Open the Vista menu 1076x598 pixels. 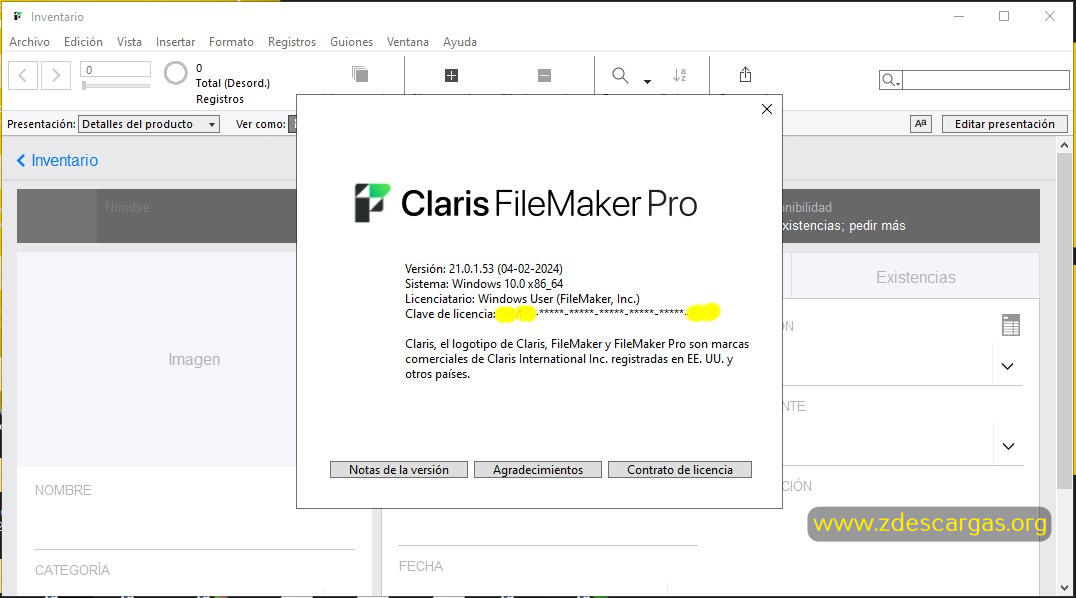tap(129, 42)
